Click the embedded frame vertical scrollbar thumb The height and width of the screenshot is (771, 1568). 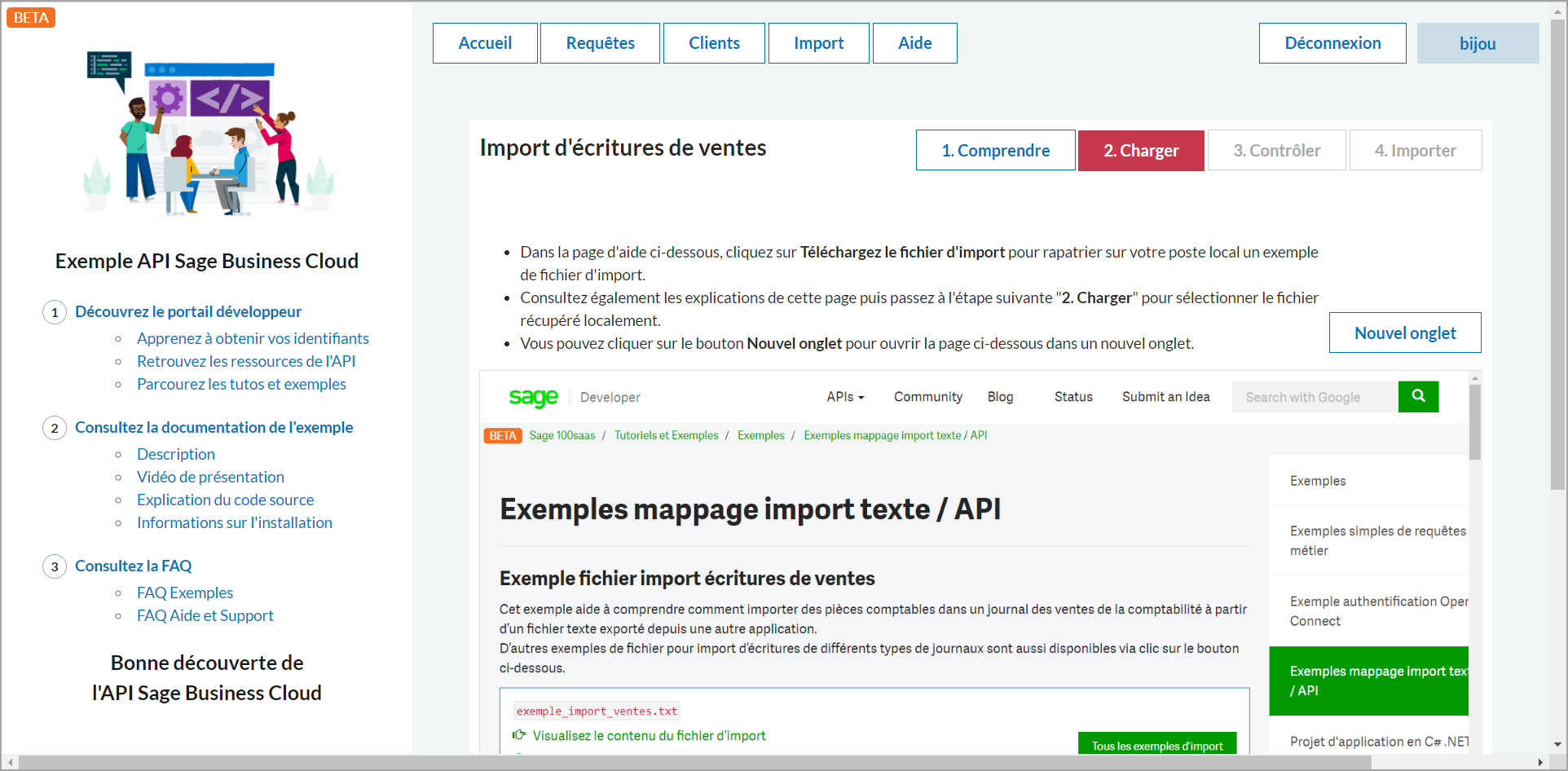[x=1475, y=422]
